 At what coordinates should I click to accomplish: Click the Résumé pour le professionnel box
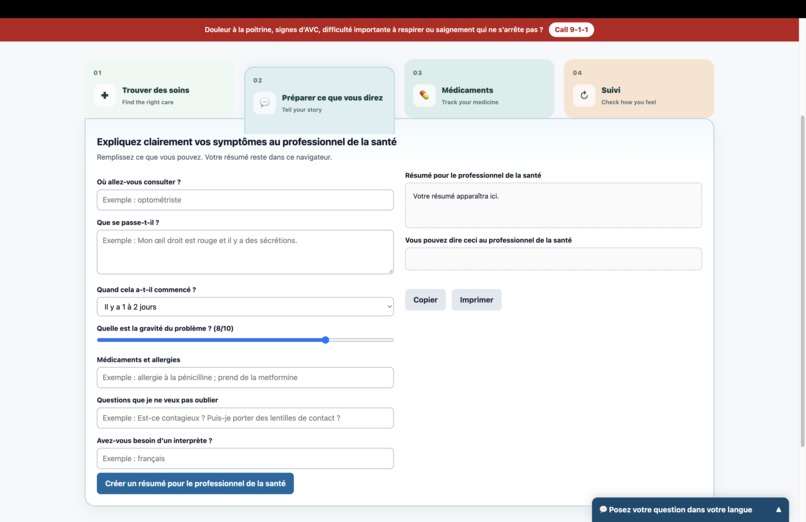(x=553, y=205)
